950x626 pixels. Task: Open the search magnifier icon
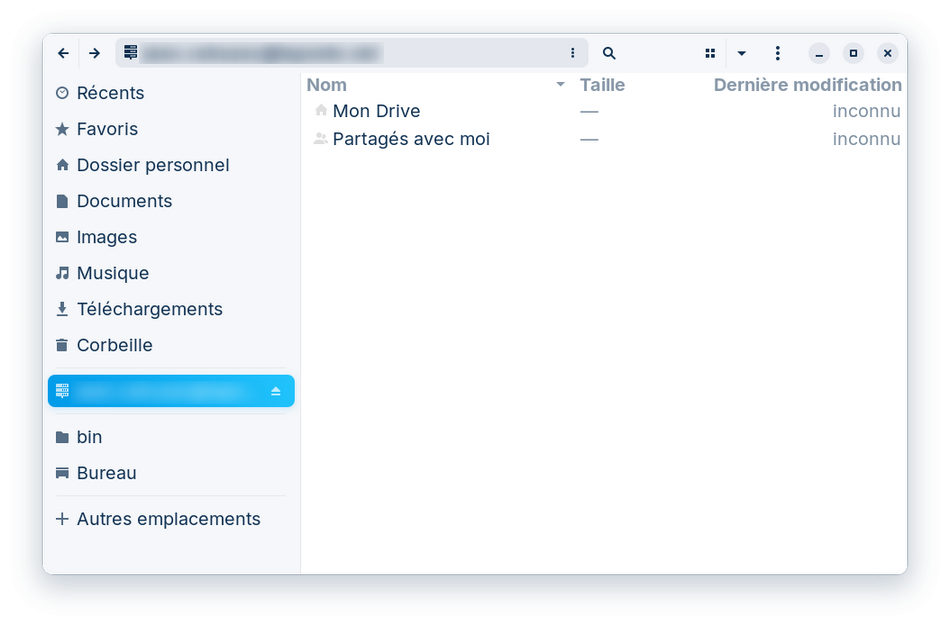(x=609, y=53)
